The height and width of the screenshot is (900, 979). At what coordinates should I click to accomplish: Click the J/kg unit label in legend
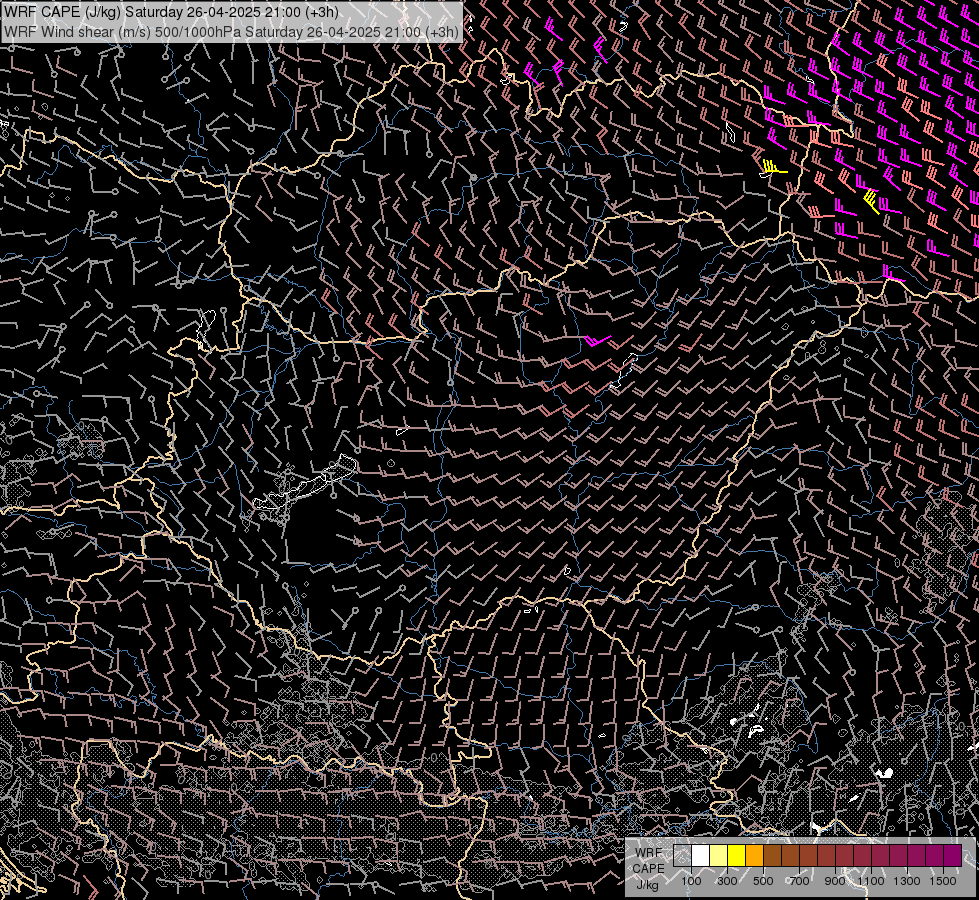tap(647, 885)
